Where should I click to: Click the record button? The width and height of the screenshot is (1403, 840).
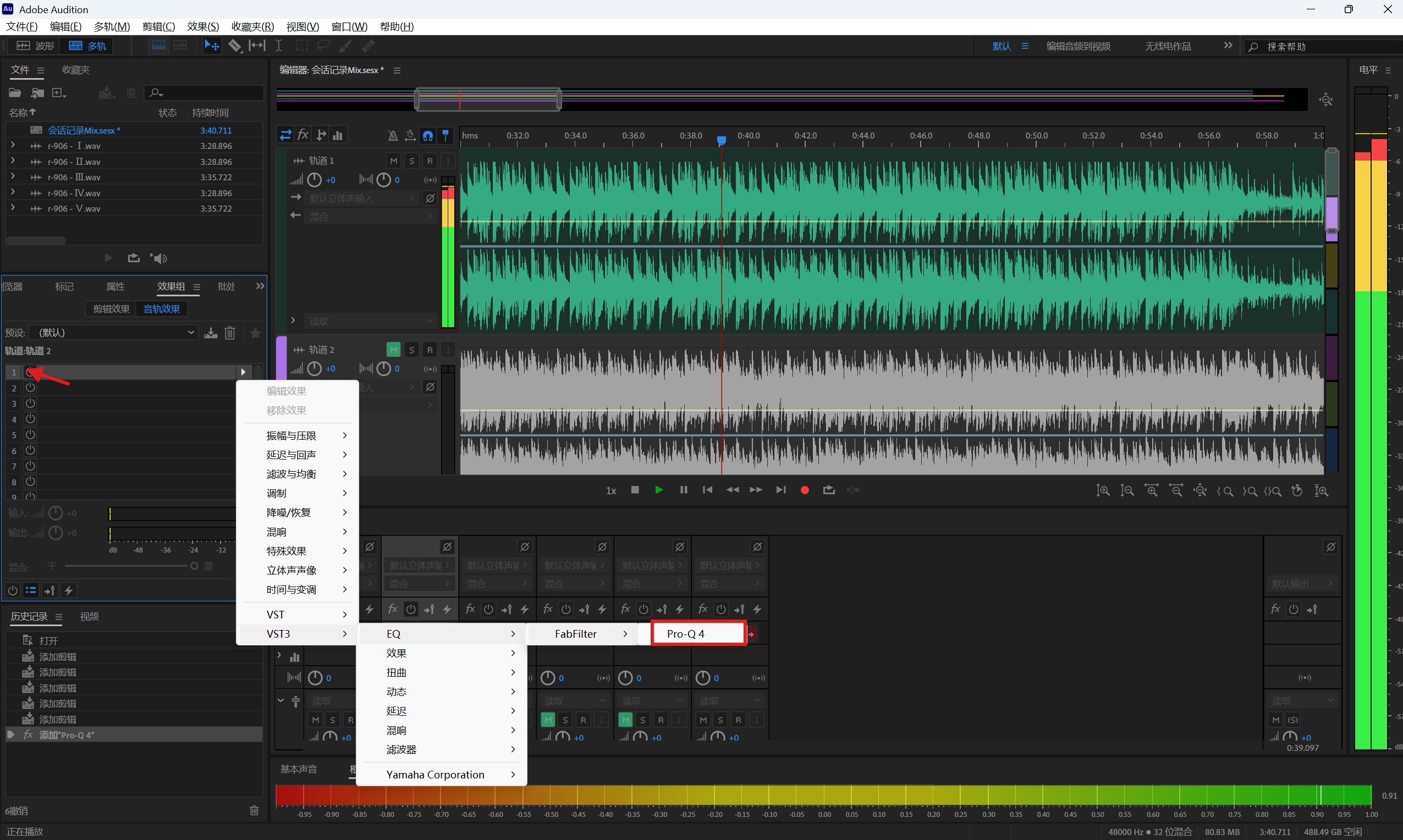[x=805, y=490]
